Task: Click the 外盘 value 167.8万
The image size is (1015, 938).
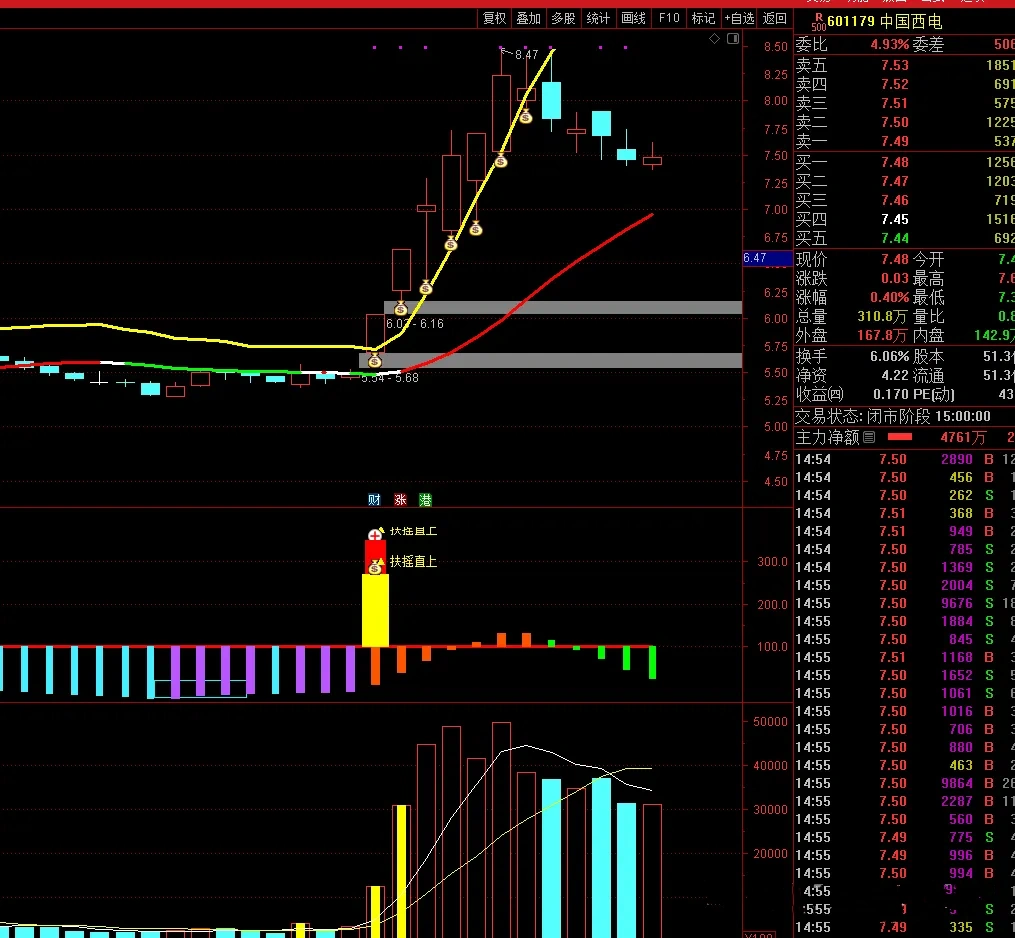Action: pyautogui.click(x=882, y=335)
